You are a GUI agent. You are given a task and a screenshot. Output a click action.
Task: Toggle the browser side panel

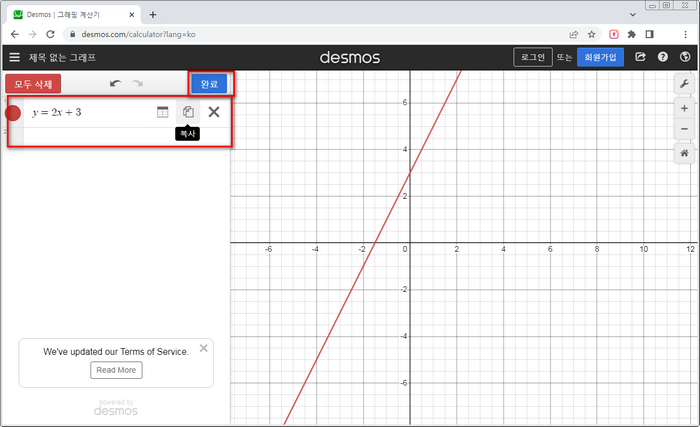click(x=650, y=34)
